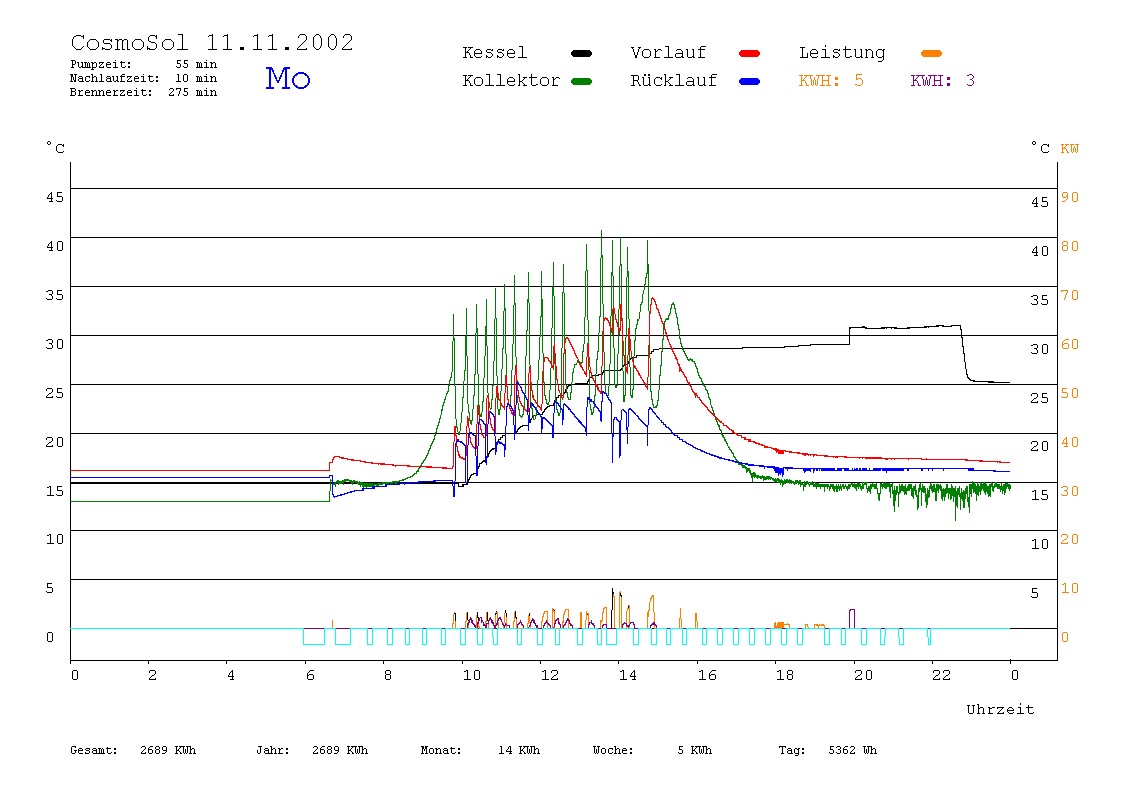This screenshot has width=1148, height=812.
Task: Click the 'Kollektor' legend label
Action: point(511,81)
